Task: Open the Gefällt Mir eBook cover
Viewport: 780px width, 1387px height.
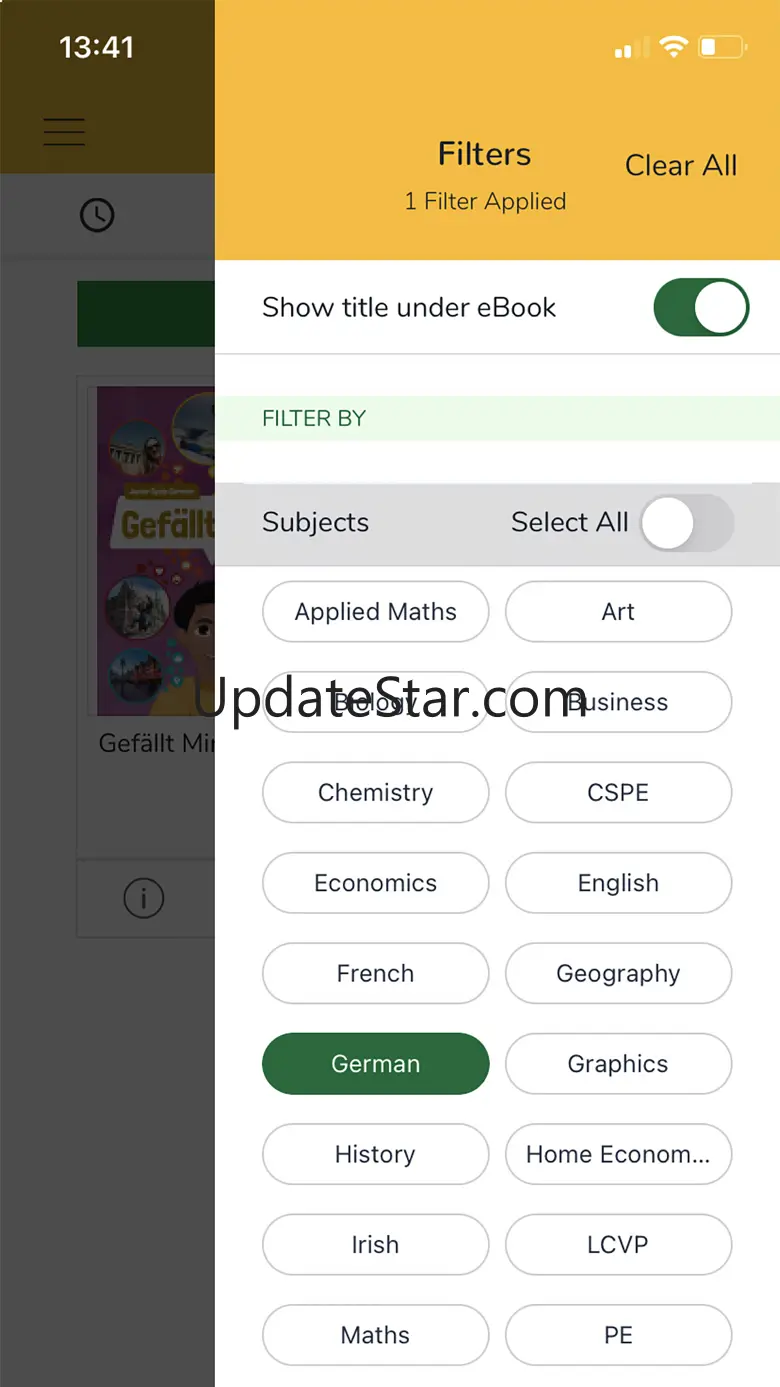Action: coord(155,551)
